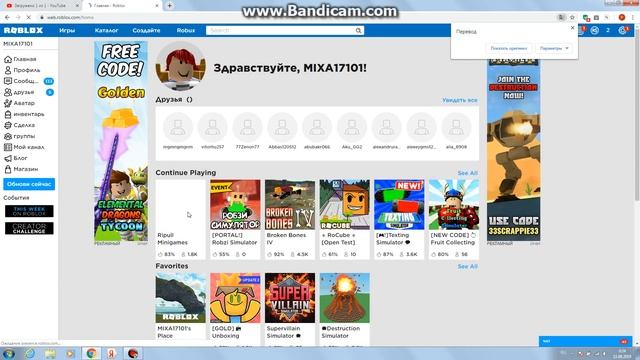
Task: Open Профиль profile in the sidebar
Action: click(22, 70)
